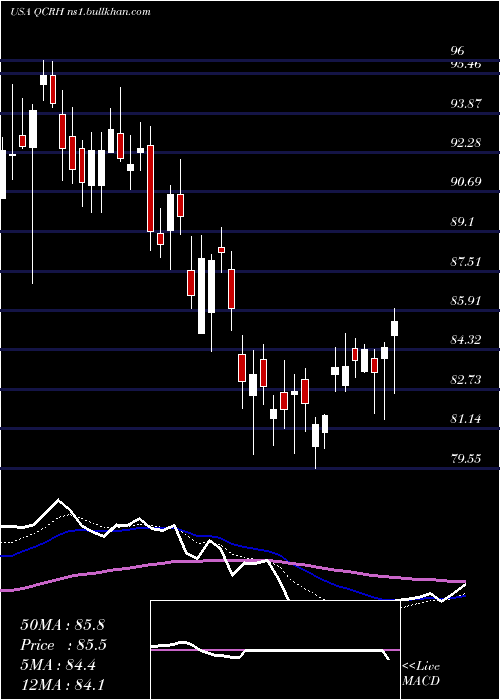Click the 84.32 price axis label
This screenshot has height=700, width=500.
tap(466, 340)
